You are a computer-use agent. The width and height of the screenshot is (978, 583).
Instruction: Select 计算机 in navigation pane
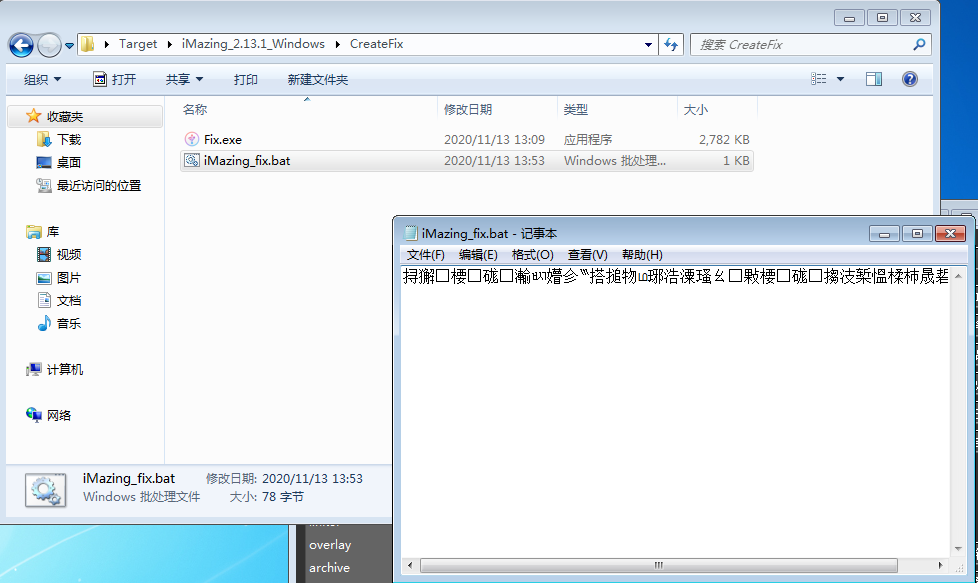click(x=64, y=370)
